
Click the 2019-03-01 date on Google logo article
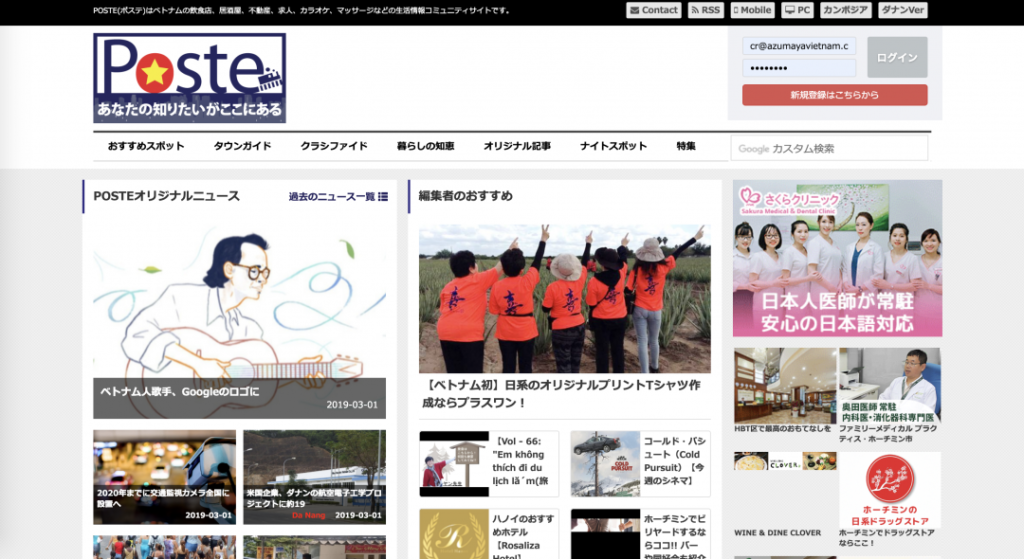(352, 405)
